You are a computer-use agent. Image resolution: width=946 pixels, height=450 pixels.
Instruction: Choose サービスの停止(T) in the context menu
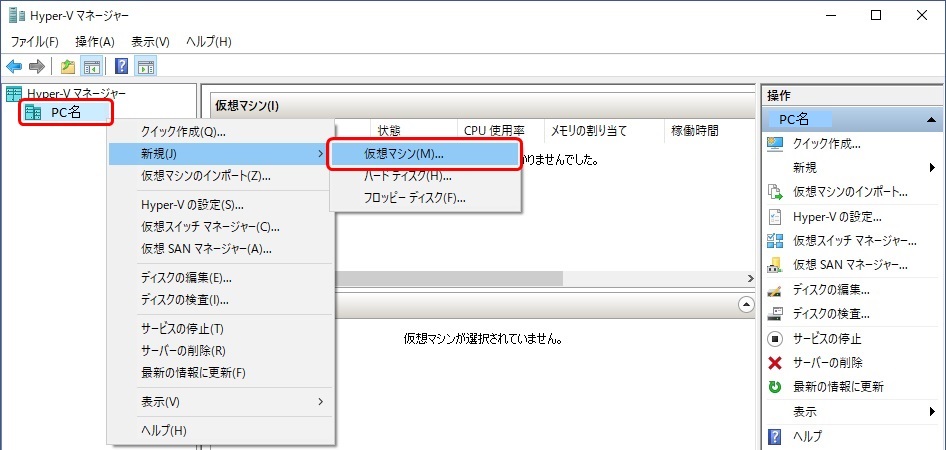221,329
